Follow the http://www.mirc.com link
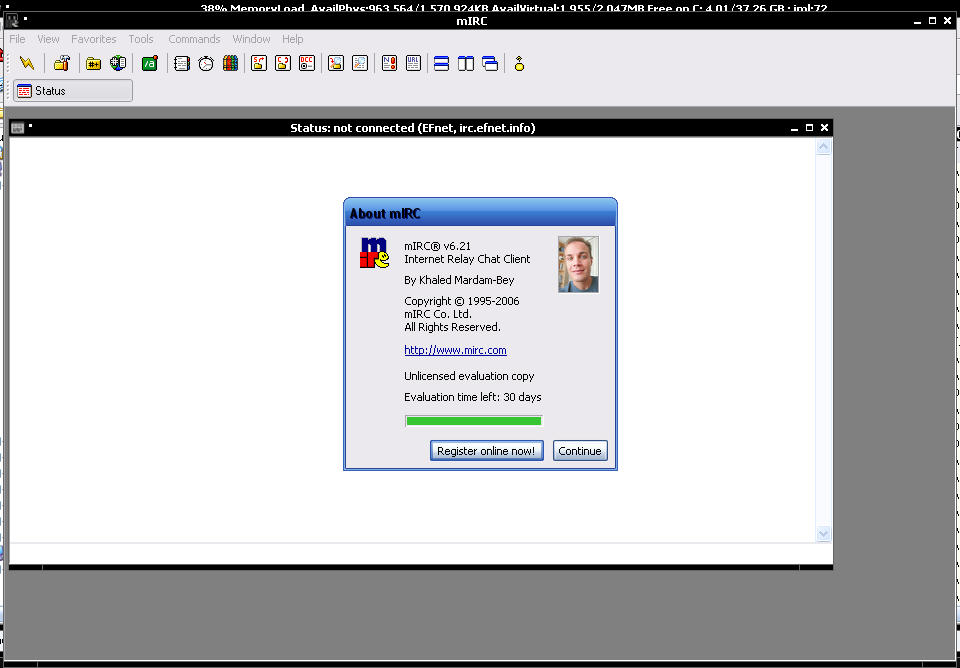Viewport: 960px width, 668px height. (x=455, y=350)
